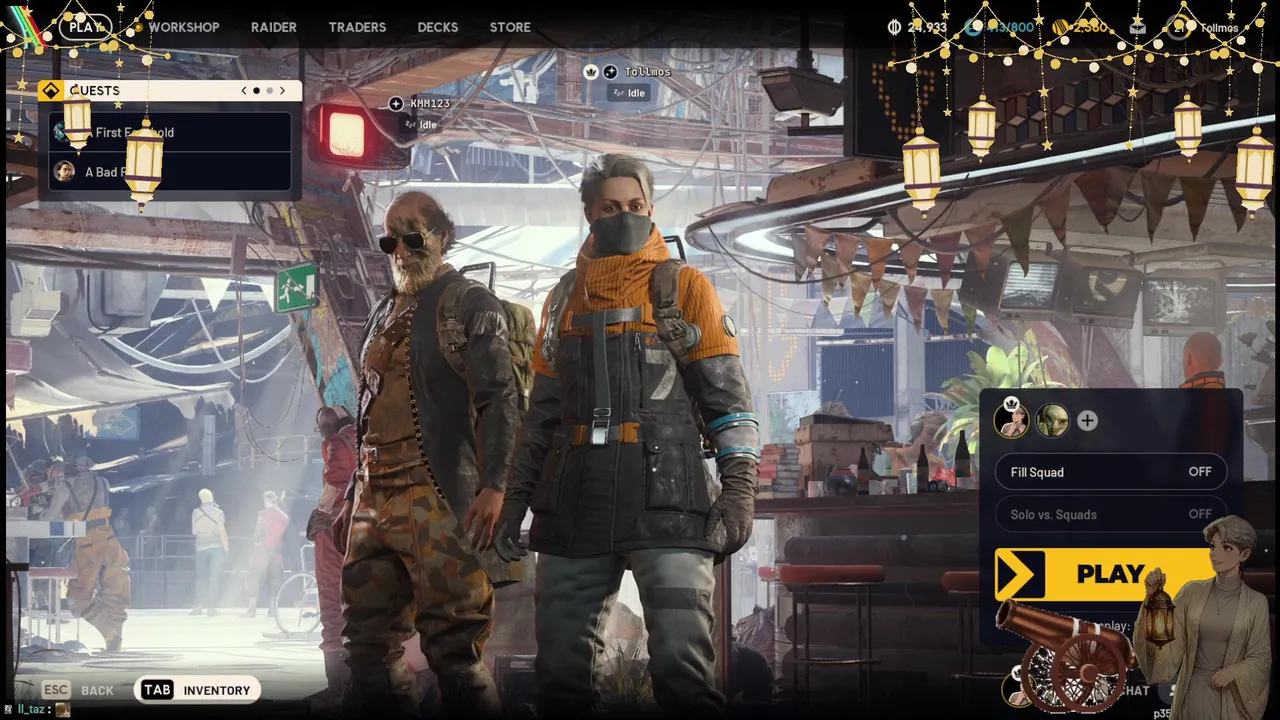Click the platform icon next to Tollmos nameplate
1280x720 pixels.
coord(610,72)
